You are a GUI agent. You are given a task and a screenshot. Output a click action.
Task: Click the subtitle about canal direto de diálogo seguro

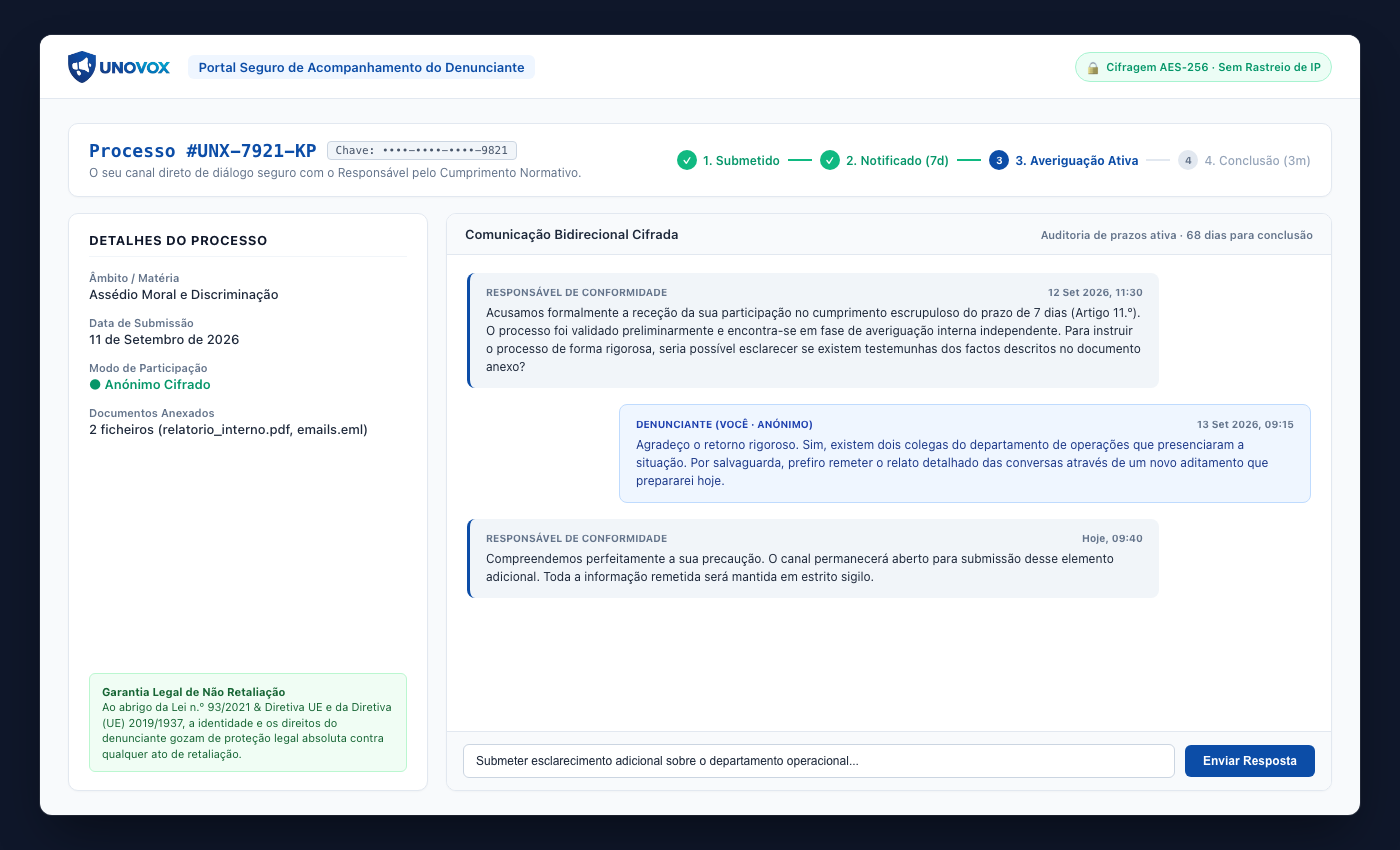(x=335, y=173)
